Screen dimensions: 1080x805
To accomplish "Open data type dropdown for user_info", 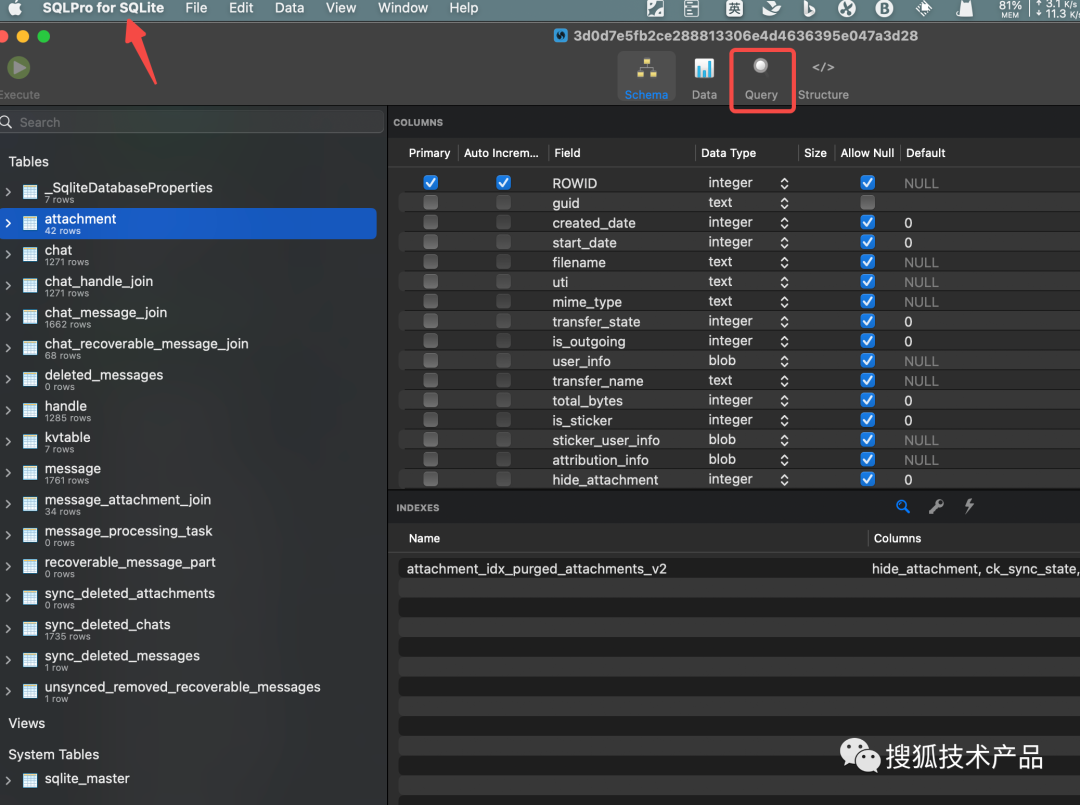I will click(x=785, y=362).
